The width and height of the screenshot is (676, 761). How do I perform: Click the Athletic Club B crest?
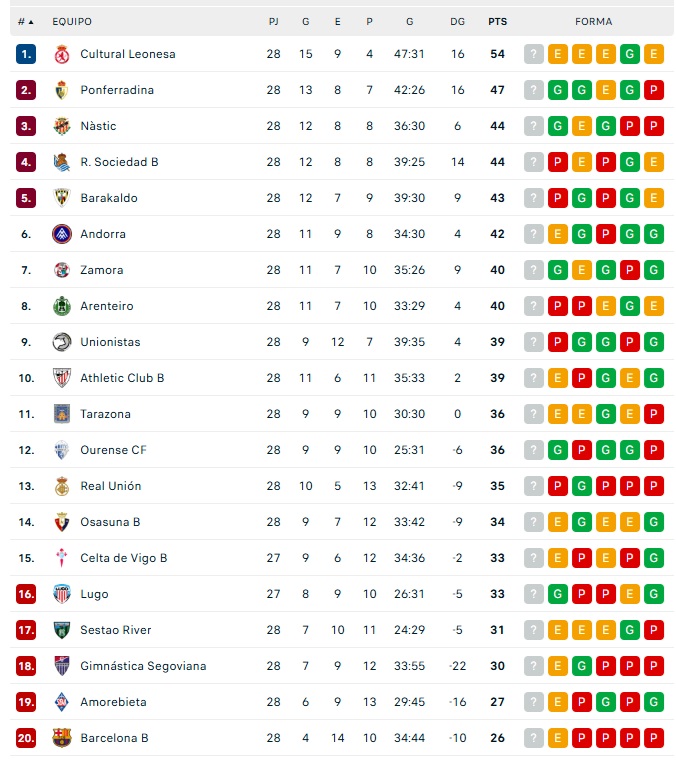(x=62, y=378)
